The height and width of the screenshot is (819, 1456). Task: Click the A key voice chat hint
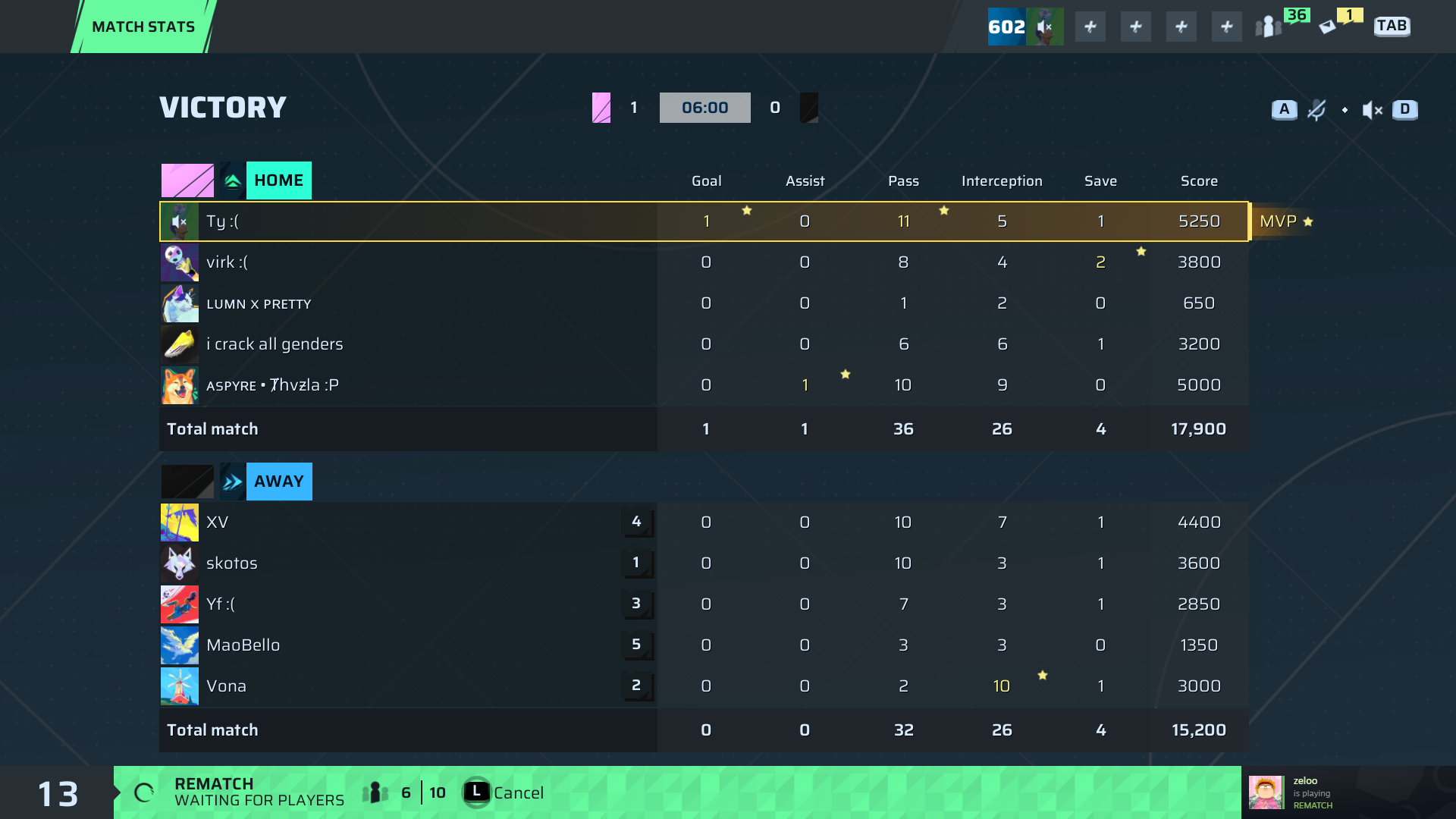pyautogui.click(x=1284, y=109)
